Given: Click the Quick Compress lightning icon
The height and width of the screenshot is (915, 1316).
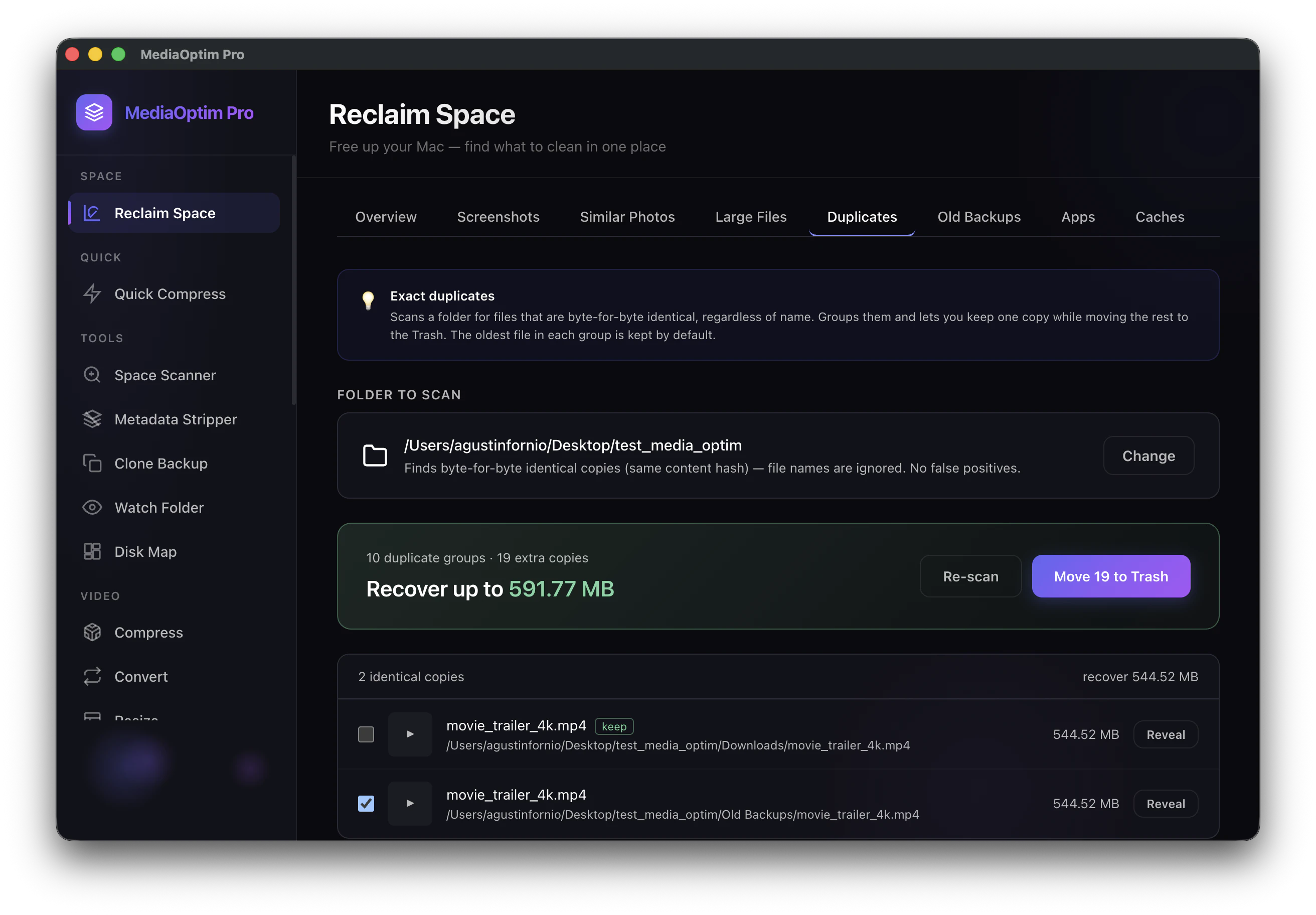Looking at the screenshot, I should click(x=92, y=294).
